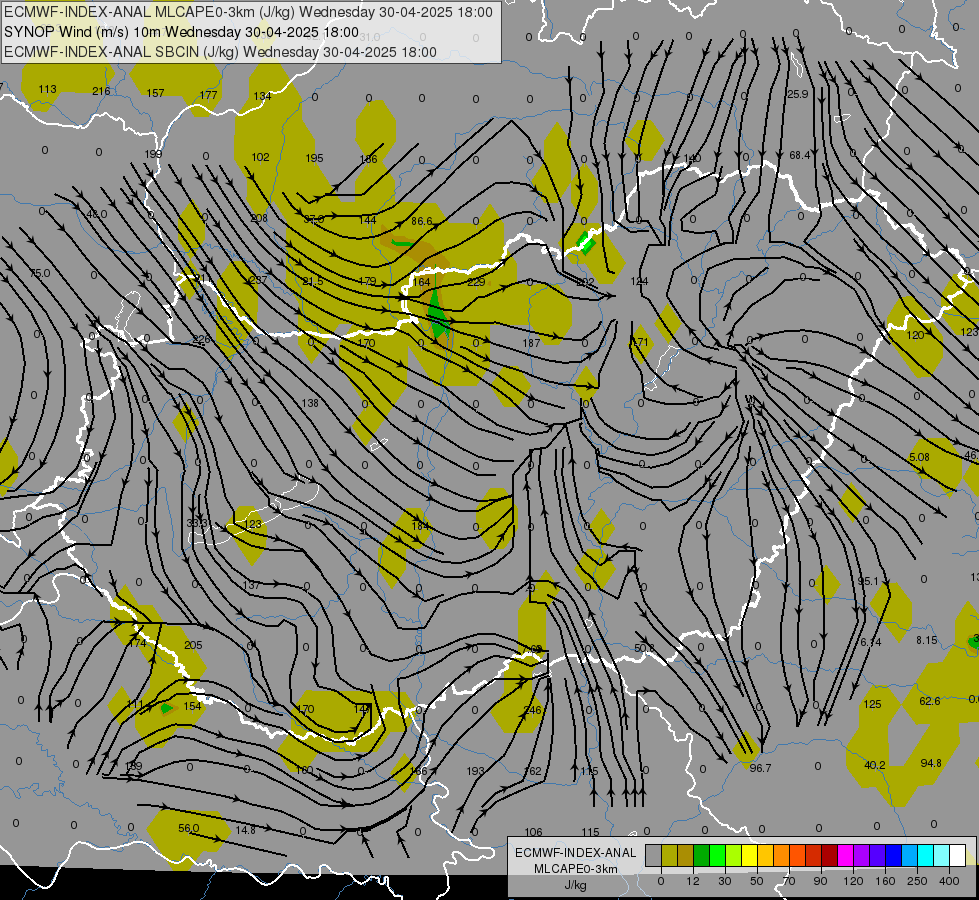Click the legend tick label '30'
The image size is (979, 900).
pyautogui.click(x=724, y=881)
